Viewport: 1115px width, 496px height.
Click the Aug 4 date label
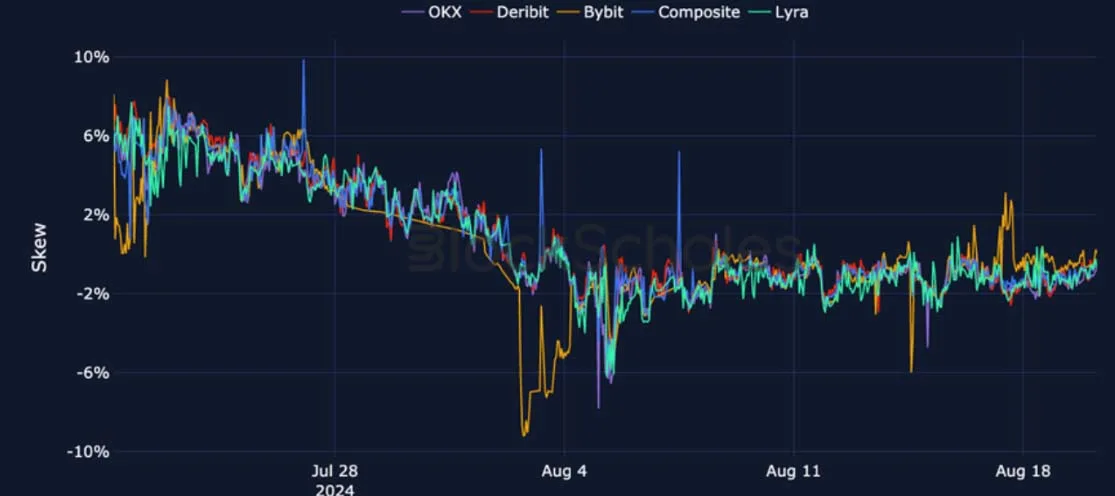click(564, 471)
